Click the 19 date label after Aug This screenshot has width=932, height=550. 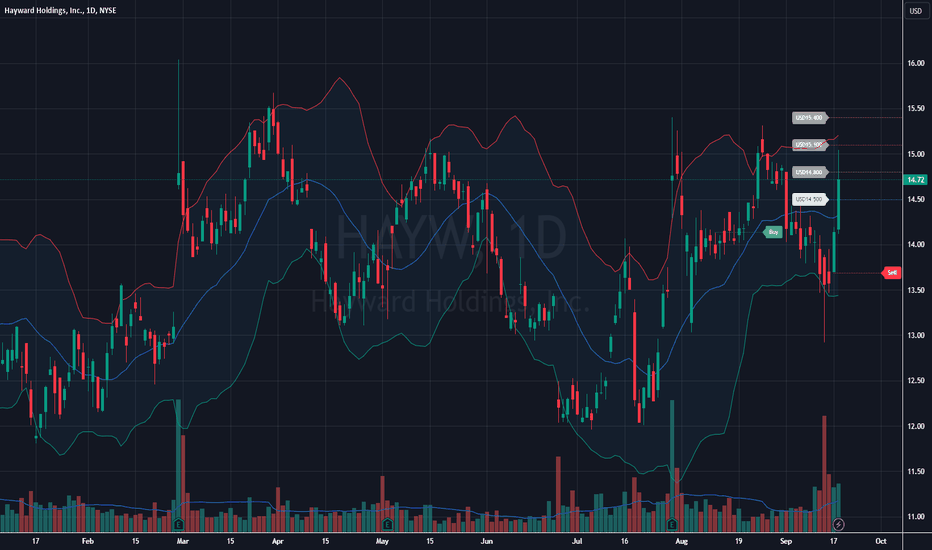(738, 541)
